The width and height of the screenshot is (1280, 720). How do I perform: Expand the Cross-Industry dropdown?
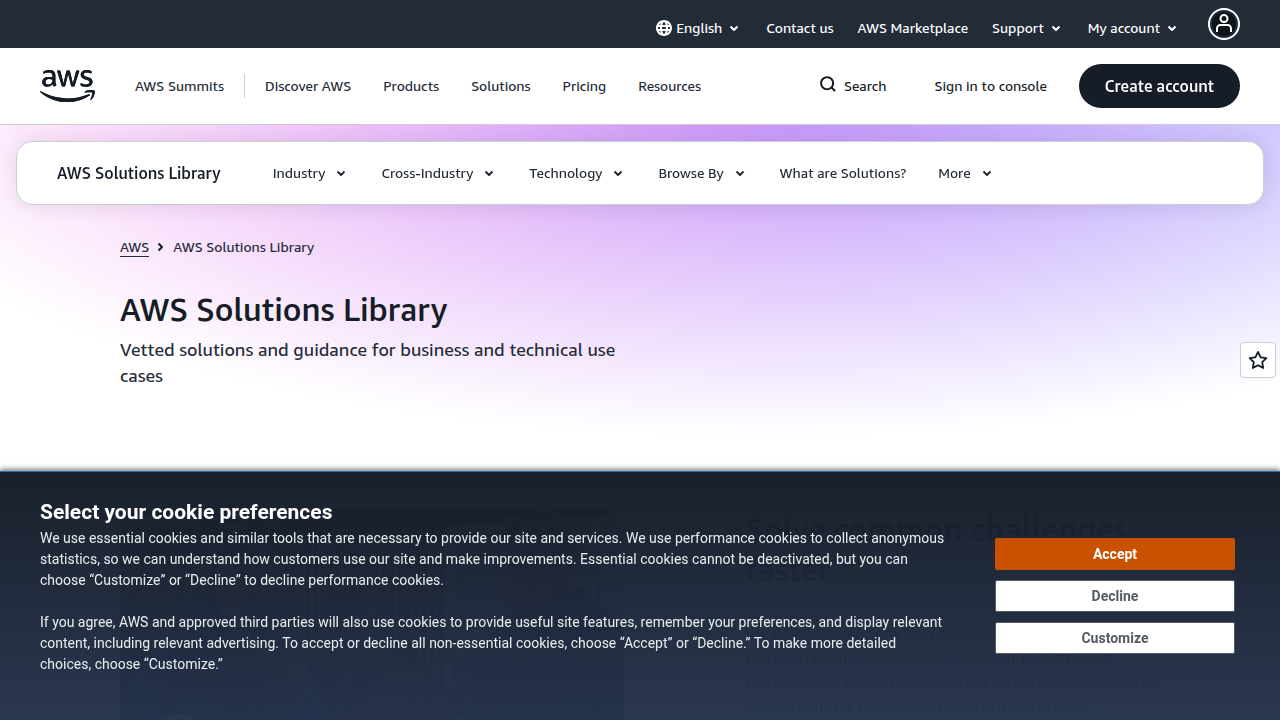[x=438, y=173]
